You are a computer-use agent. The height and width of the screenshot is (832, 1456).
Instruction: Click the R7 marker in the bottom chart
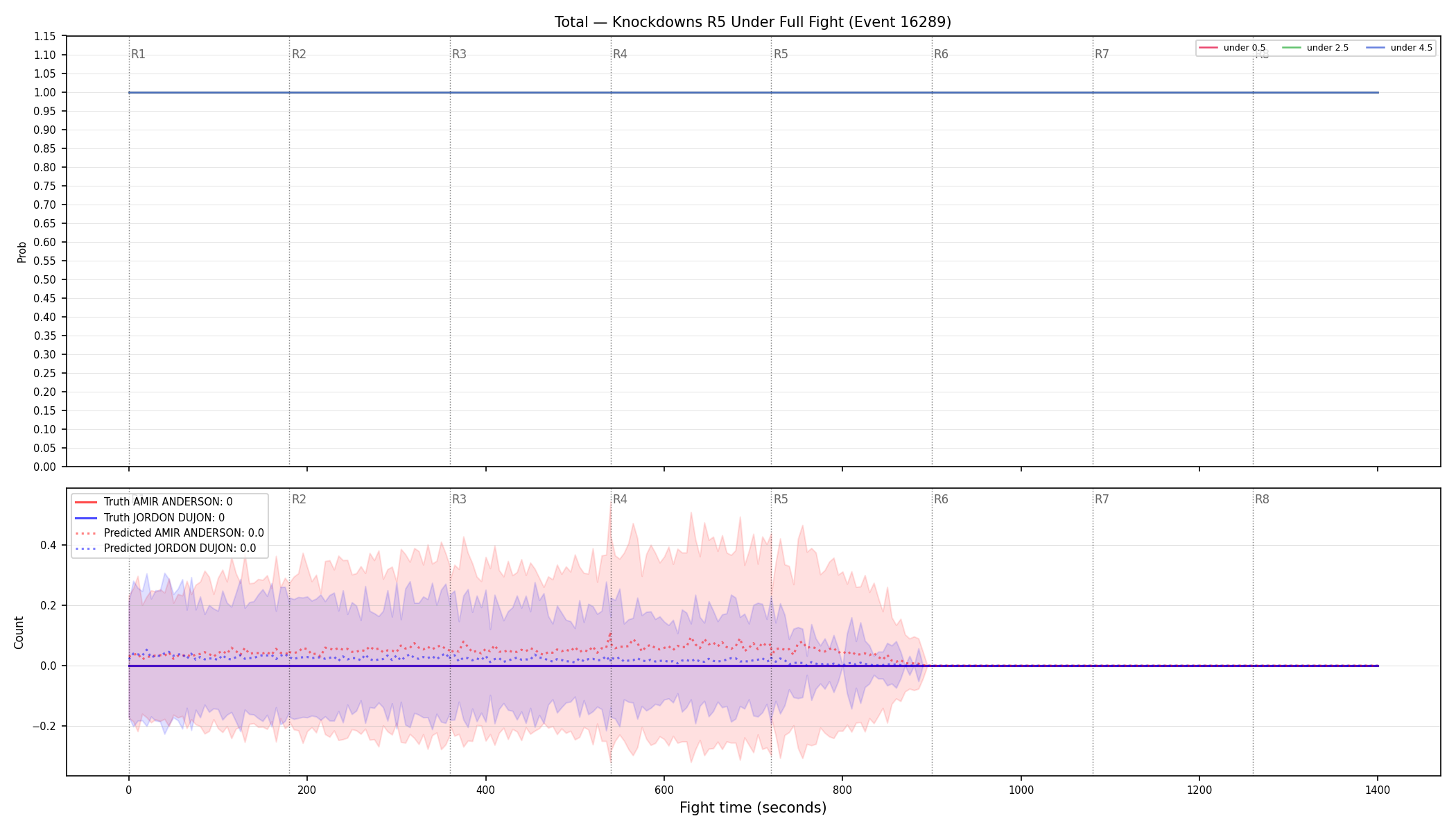coord(1102,499)
